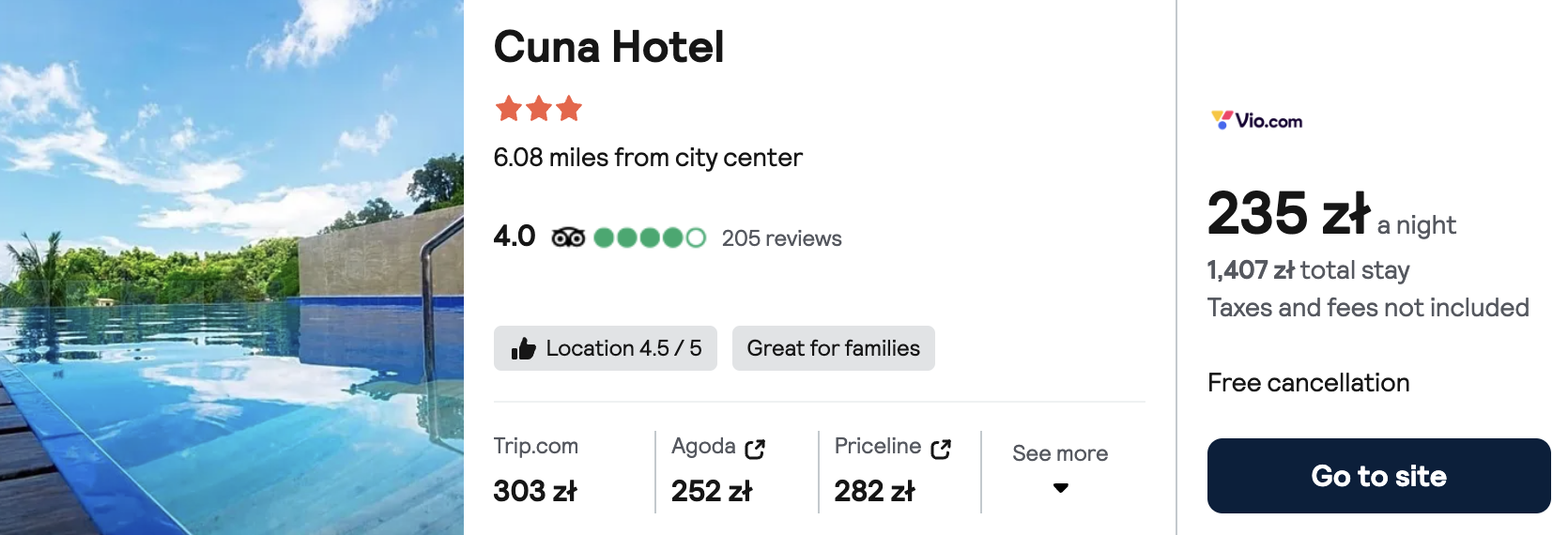1568x535 pixels.
Task: Click the Priceline external link icon
Action: 941,449
